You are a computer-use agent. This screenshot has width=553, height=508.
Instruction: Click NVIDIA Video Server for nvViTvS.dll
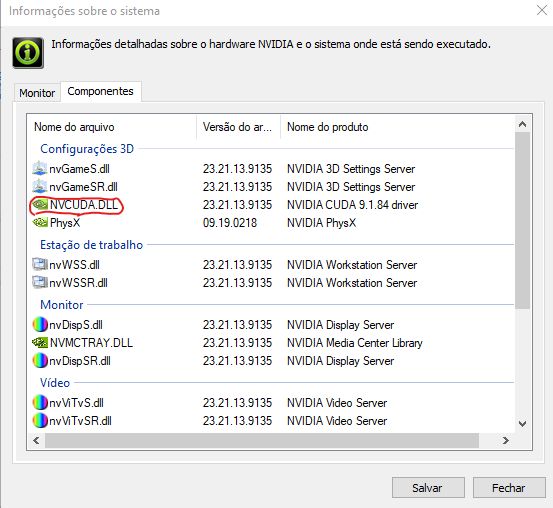click(337, 403)
